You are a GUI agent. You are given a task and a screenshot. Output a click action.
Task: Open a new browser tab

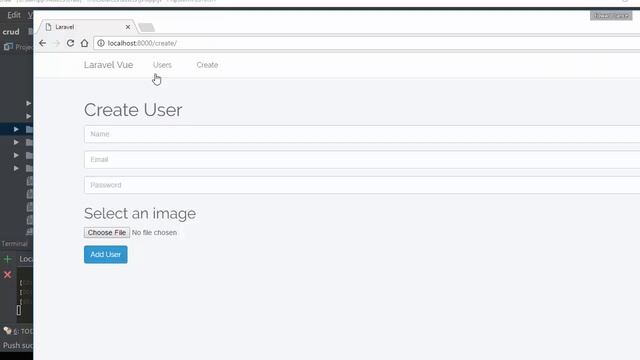click(x=146, y=27)
